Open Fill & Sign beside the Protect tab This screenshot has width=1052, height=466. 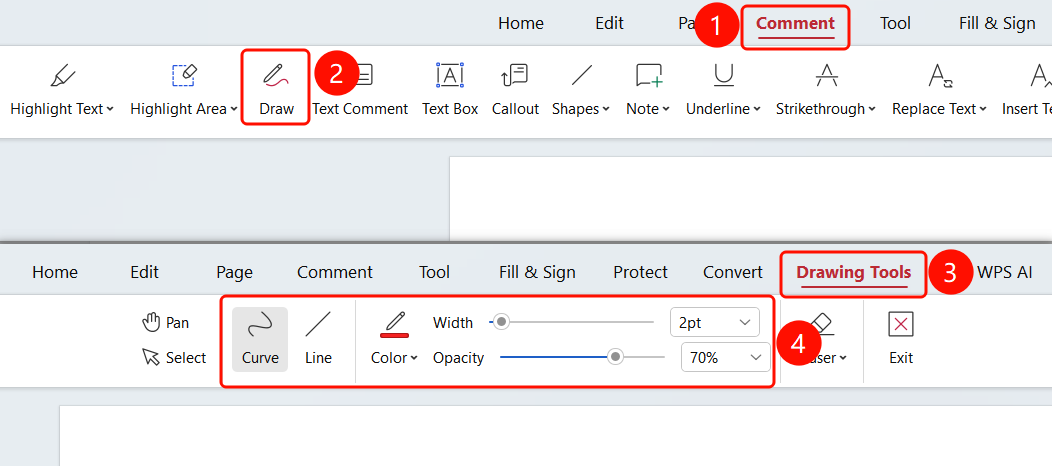click(x=537, y=272)
